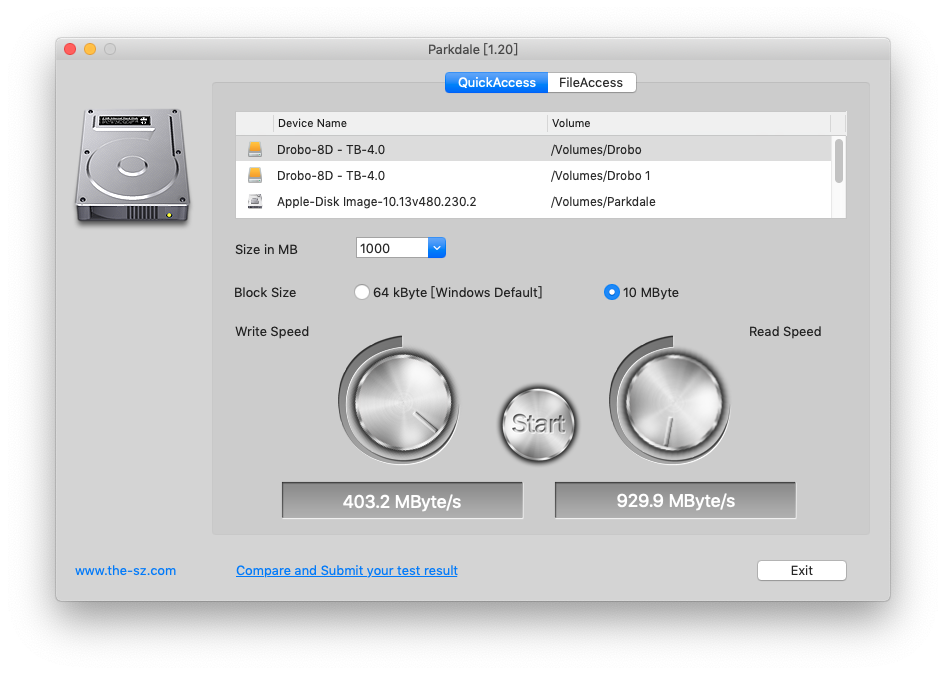Select the QuickAccess tab
This screenshot has height=675, width=946.
click(497, 83)
